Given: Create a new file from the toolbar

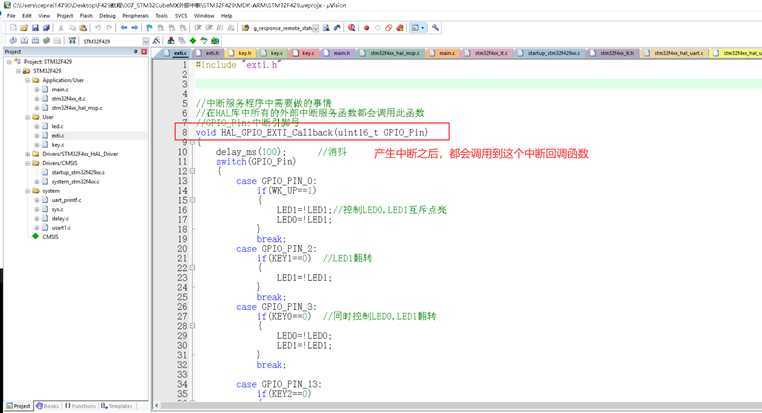Looking at the screenshot, I should point(13,28).
